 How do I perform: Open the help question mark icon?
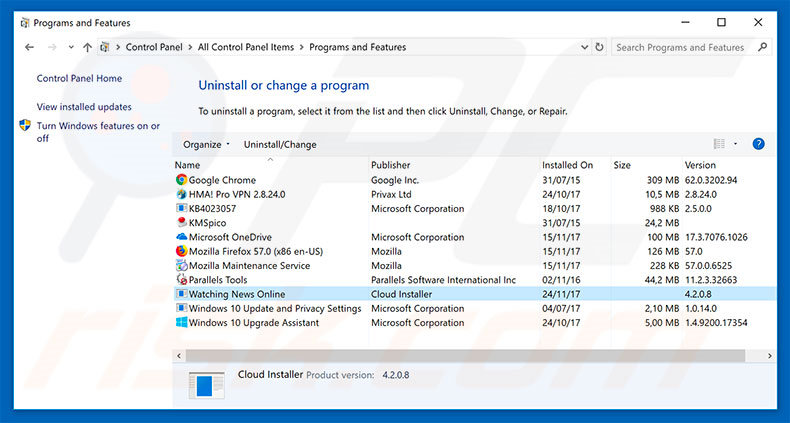[x=758, y=144]
